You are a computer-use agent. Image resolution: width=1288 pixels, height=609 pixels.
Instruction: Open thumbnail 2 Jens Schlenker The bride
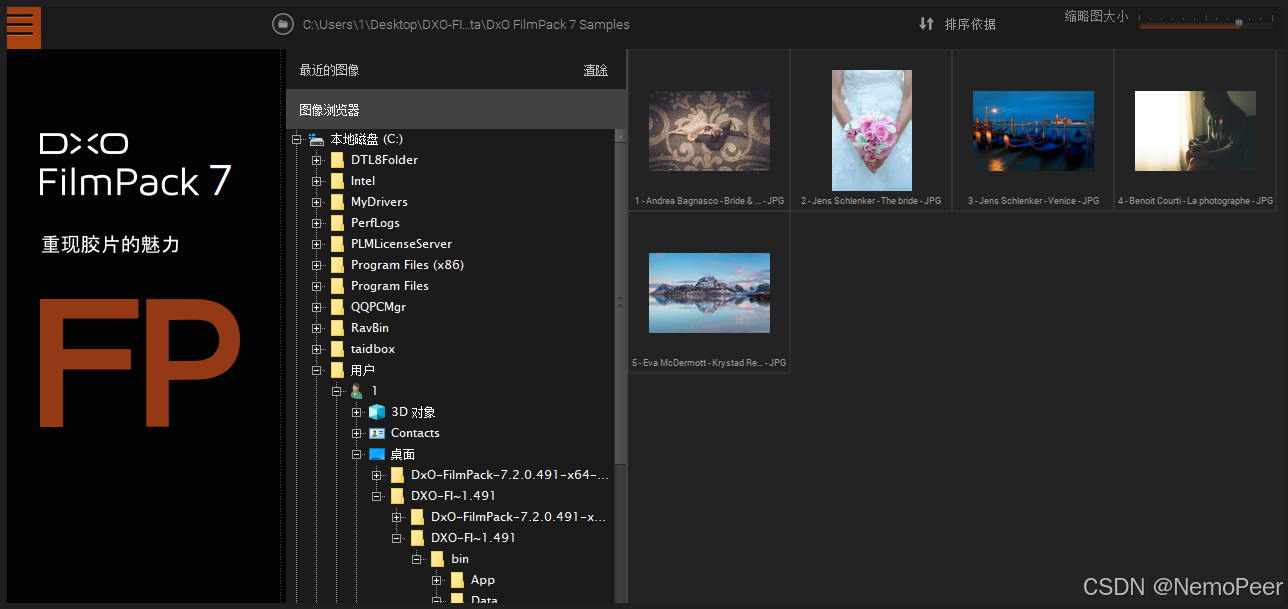[871, 130]
